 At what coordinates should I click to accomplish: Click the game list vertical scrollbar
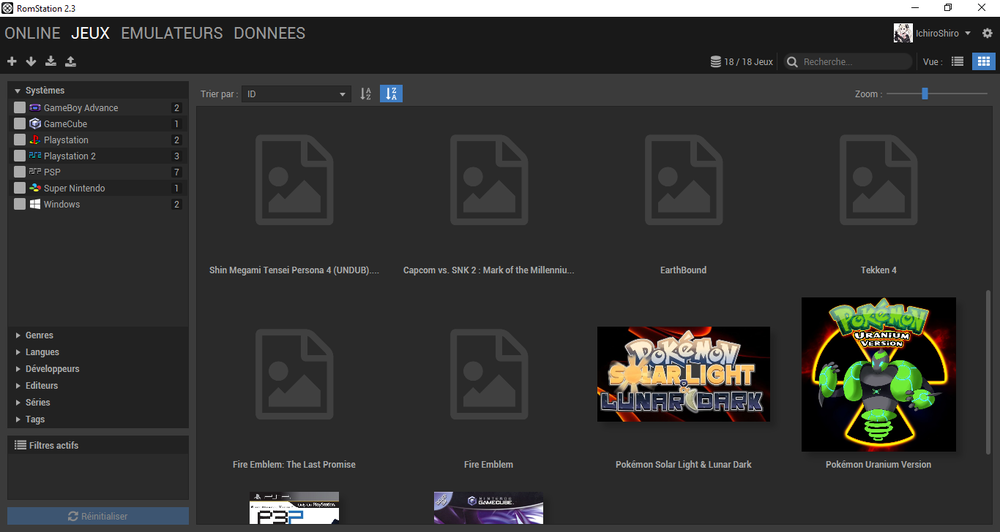989,371
